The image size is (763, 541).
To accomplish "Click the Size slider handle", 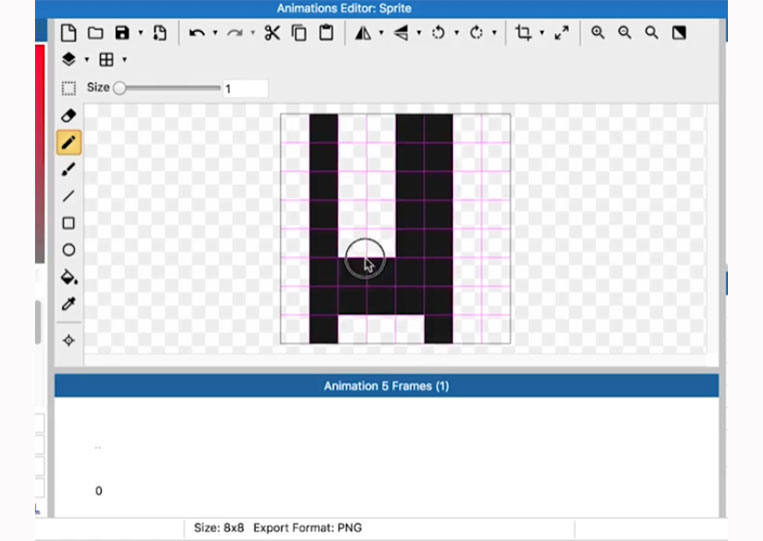I will (x=119, y=88).
